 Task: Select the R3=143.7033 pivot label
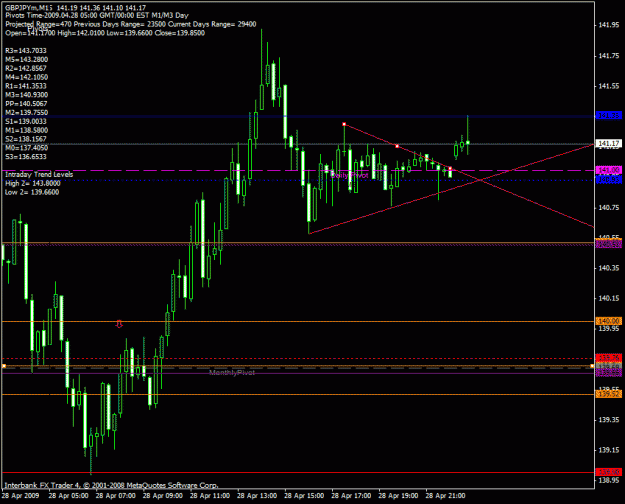[26, 51]
